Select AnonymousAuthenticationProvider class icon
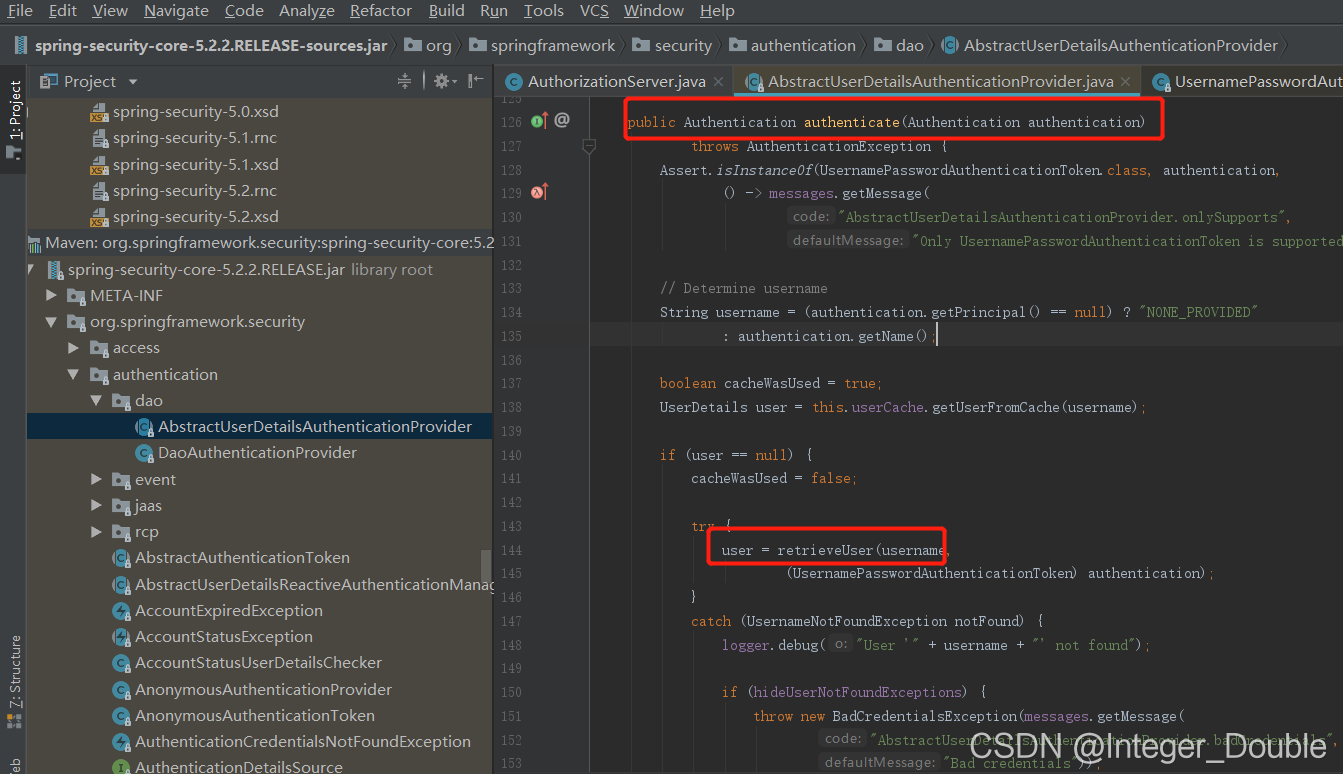The image size is (1343, 774). (121, 690)
